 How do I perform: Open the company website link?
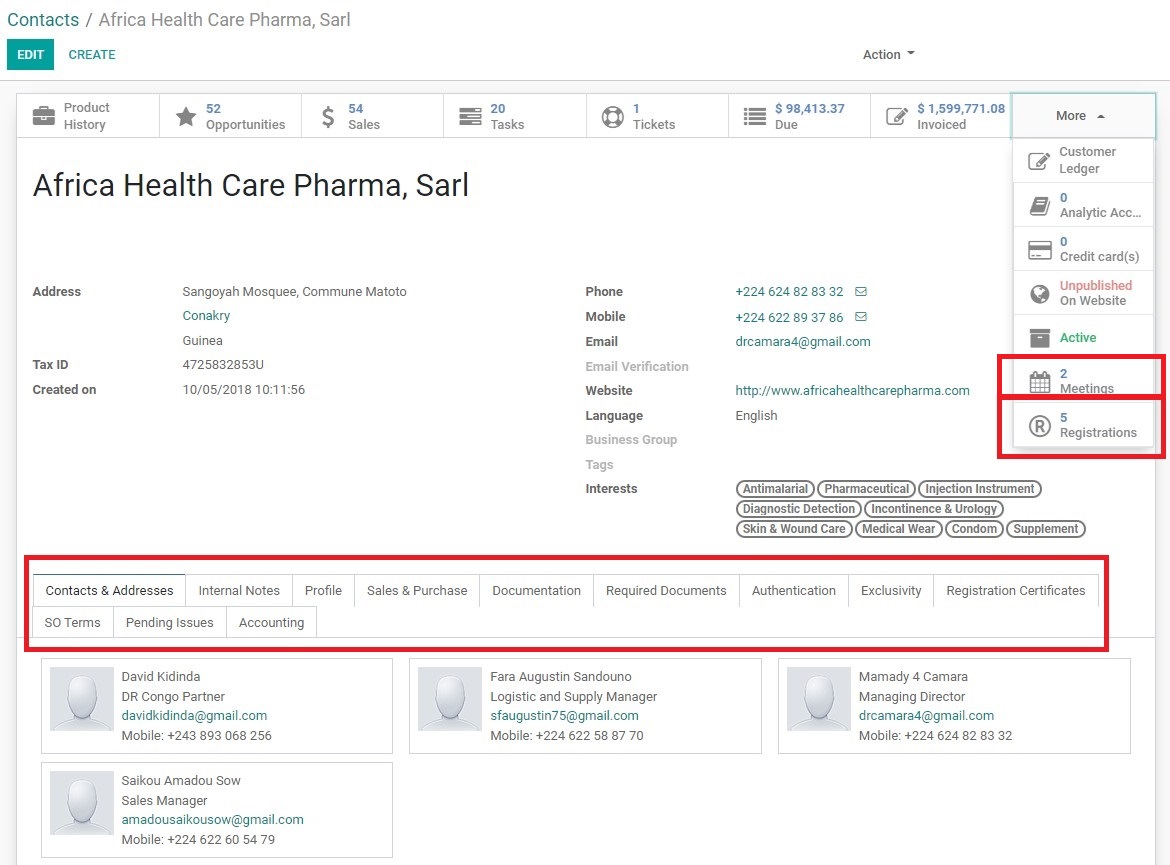click(x=852, y=390)
